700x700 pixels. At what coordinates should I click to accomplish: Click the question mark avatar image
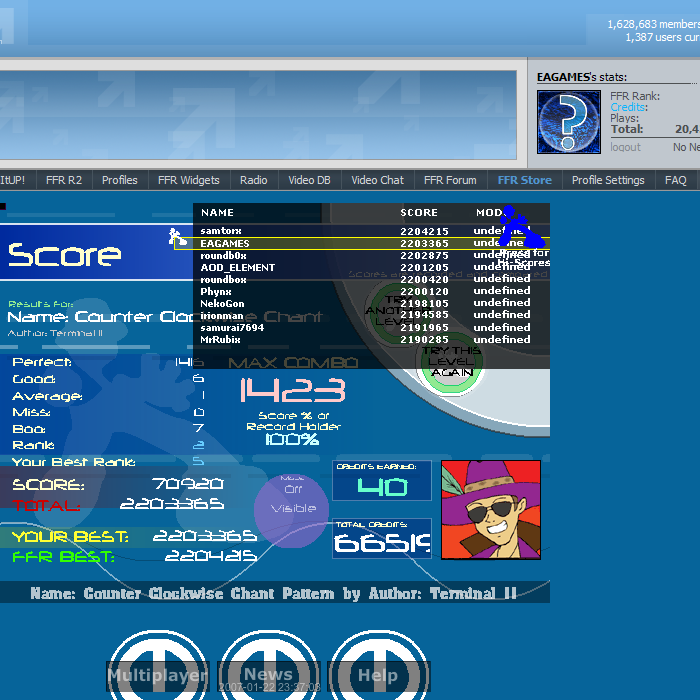point(569,122)
